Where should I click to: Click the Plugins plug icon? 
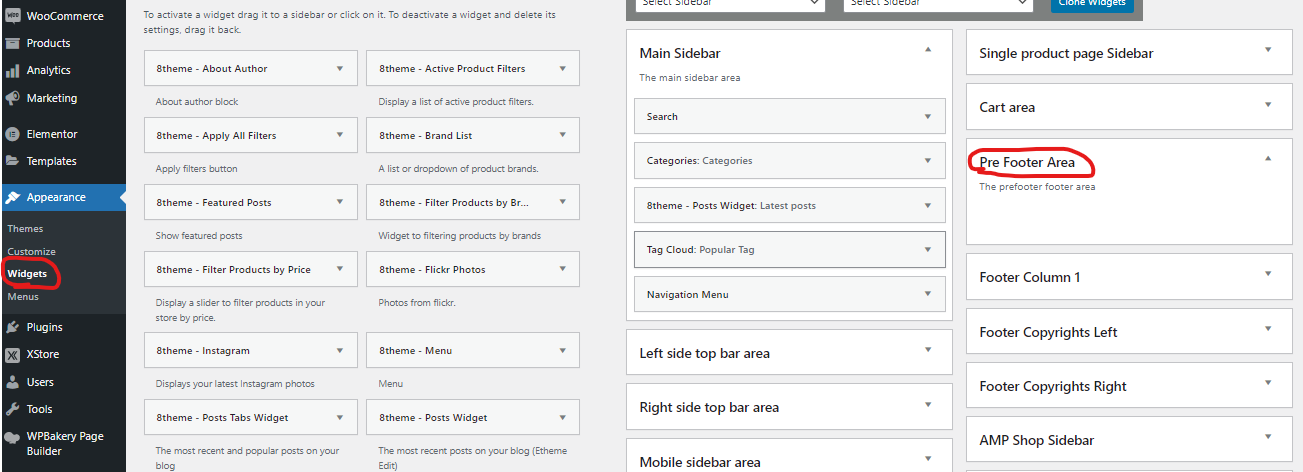(x=12, y=327)
